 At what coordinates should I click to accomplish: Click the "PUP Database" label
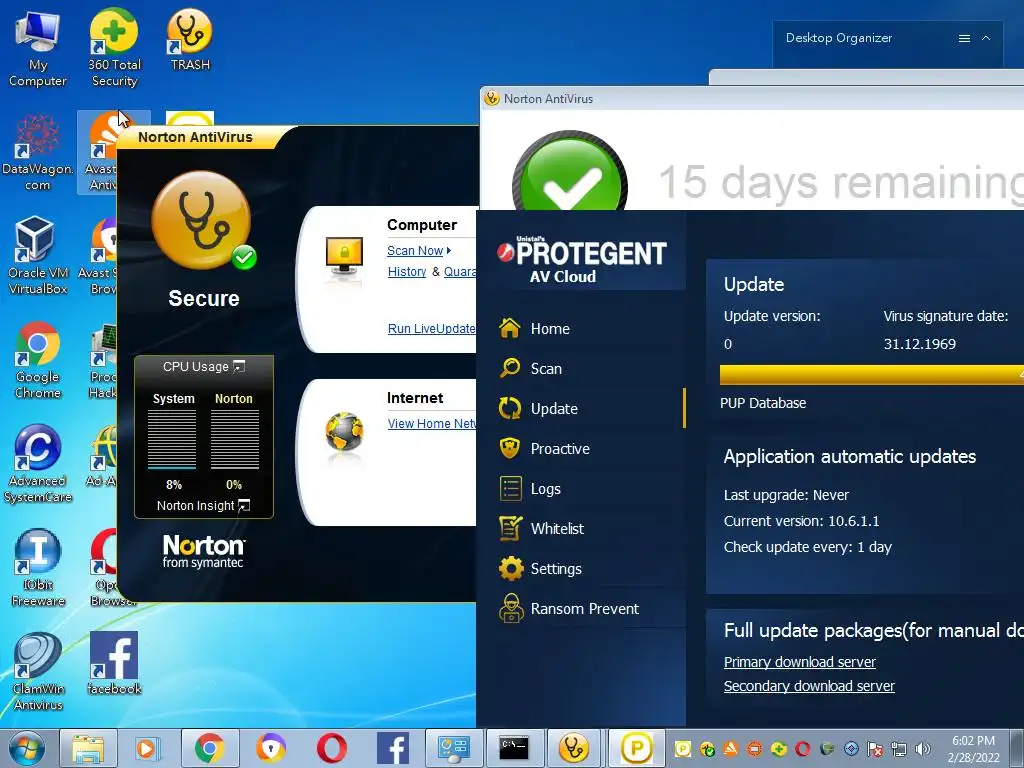pyautogui.click(x=763, y=403)
